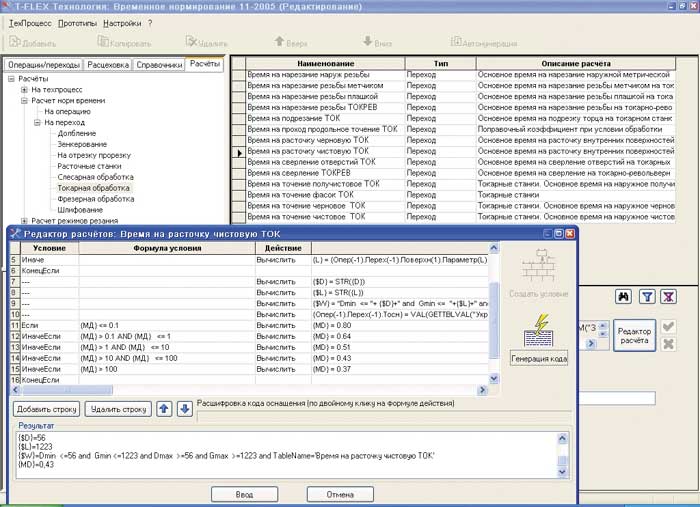Move row down with blue down arrow

pyautogui.click(x=184, y=408)
